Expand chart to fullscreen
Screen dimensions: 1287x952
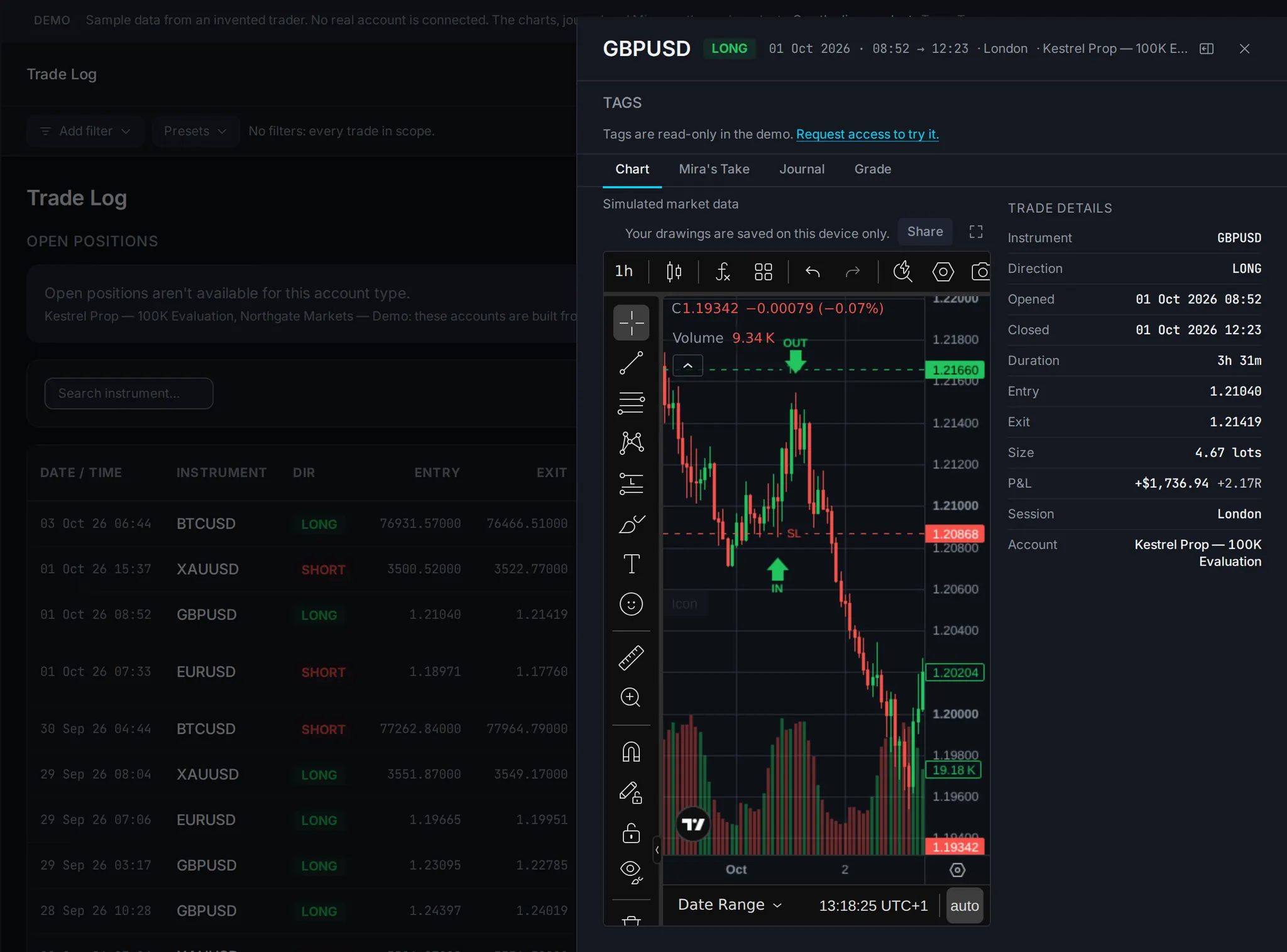click(x=976, y=232)
